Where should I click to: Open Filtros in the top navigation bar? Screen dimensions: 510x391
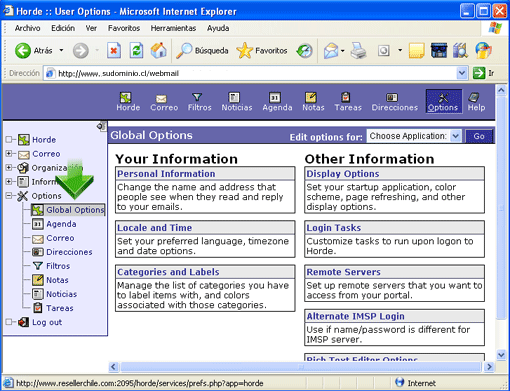tap(199, 102)
